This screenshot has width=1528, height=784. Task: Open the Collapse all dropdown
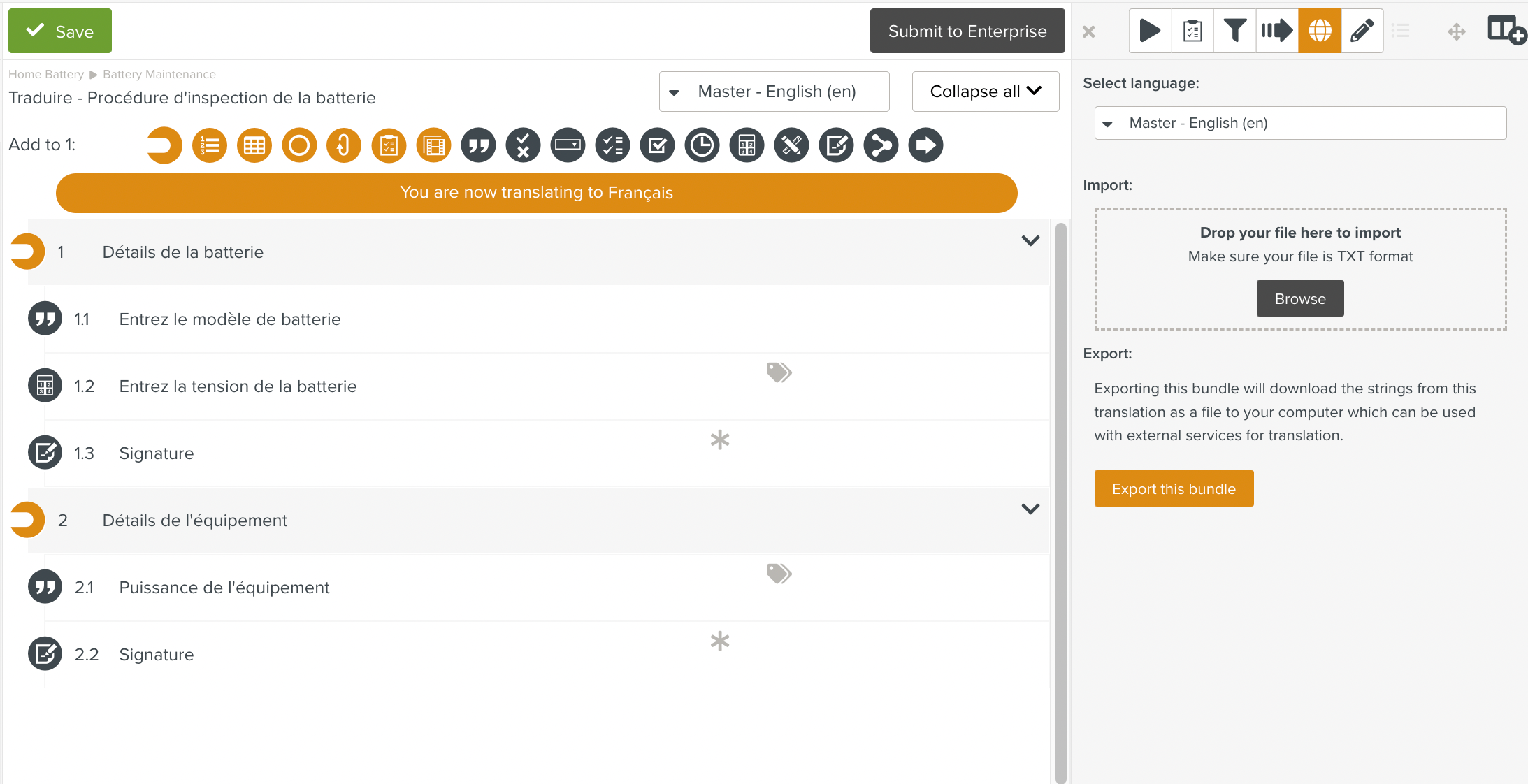click(x=985, y=92)
